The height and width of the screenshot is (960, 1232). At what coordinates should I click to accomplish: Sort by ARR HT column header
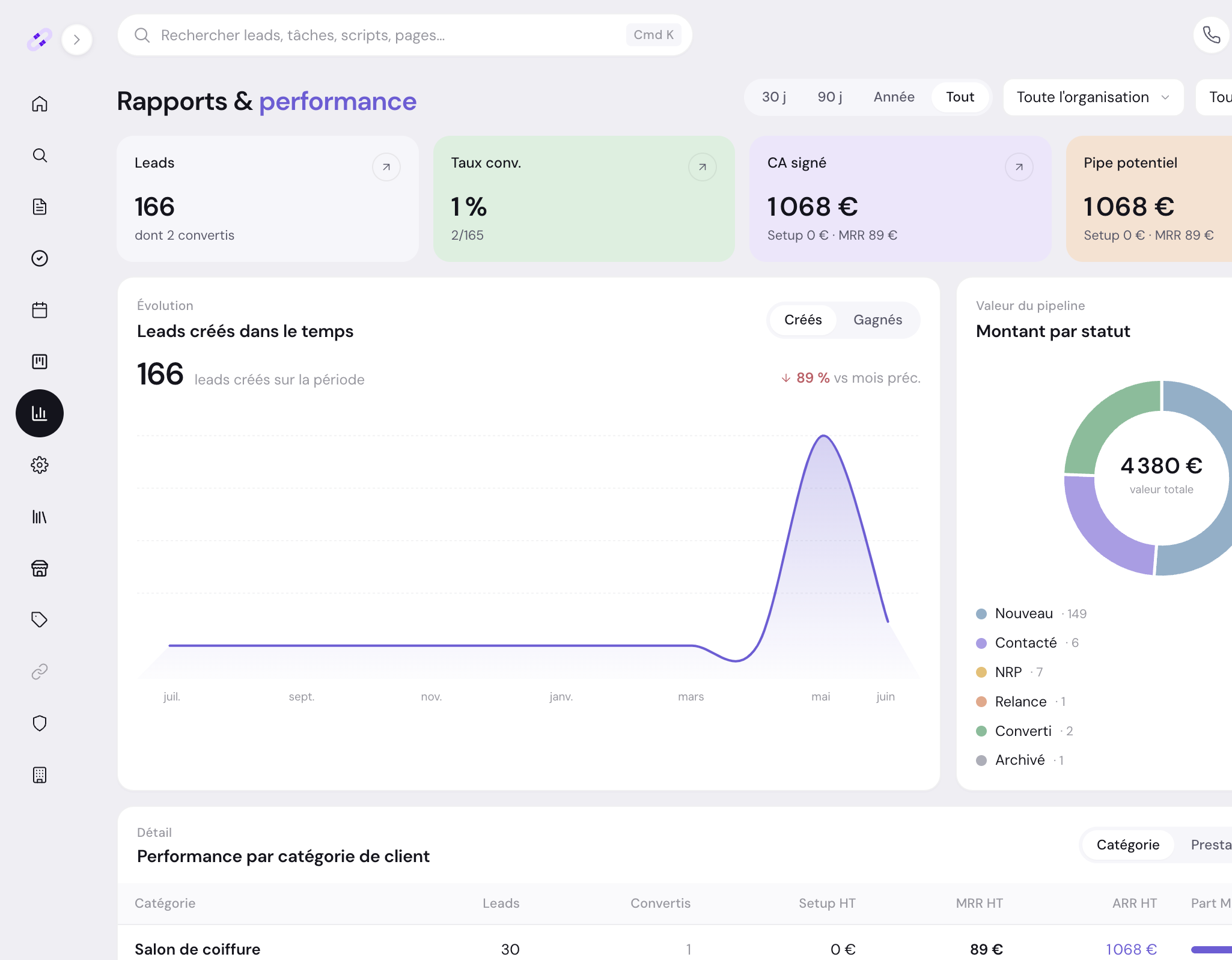coord(1134,904)
